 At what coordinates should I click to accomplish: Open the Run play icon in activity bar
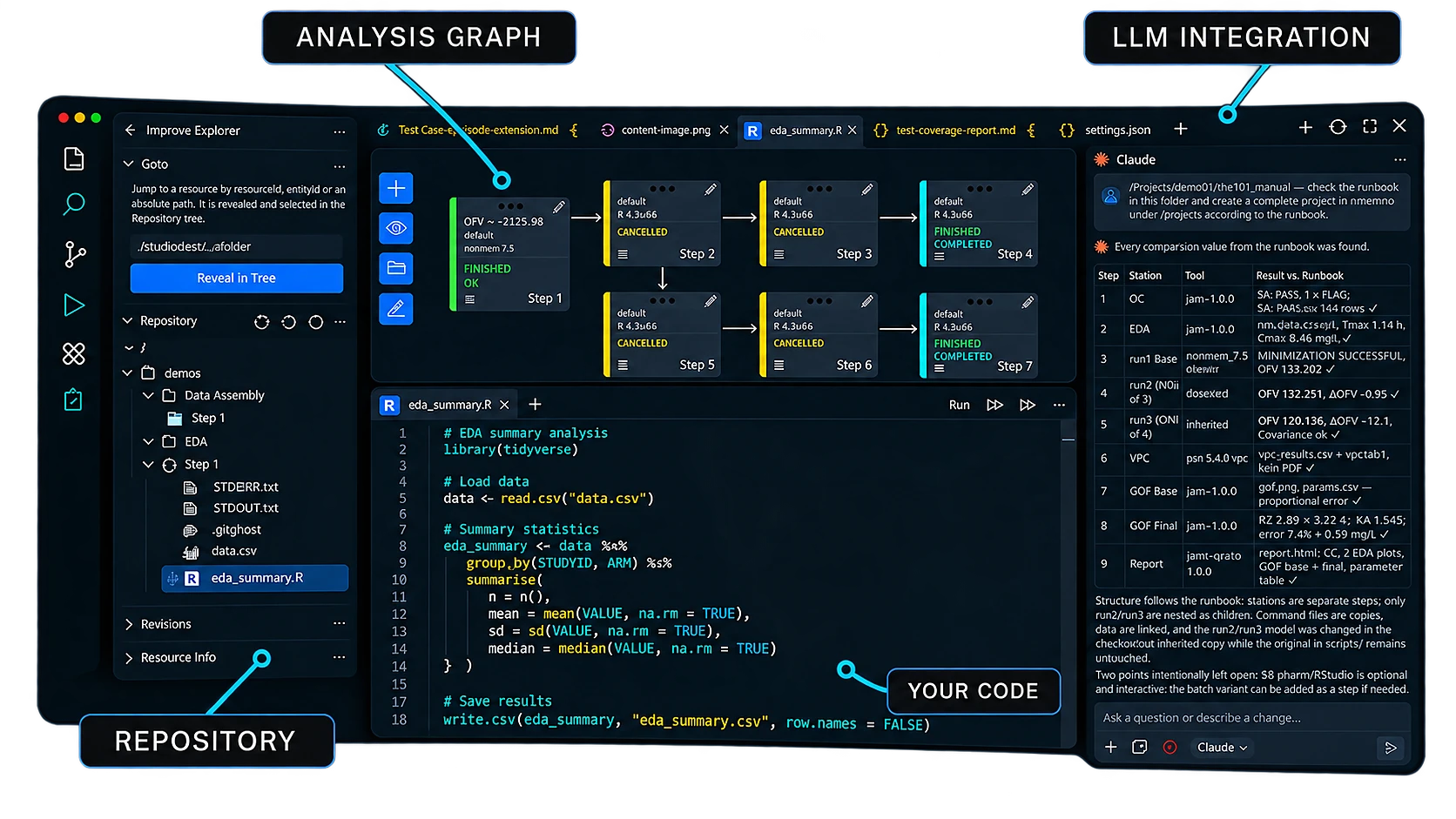[x=74, y=305]
